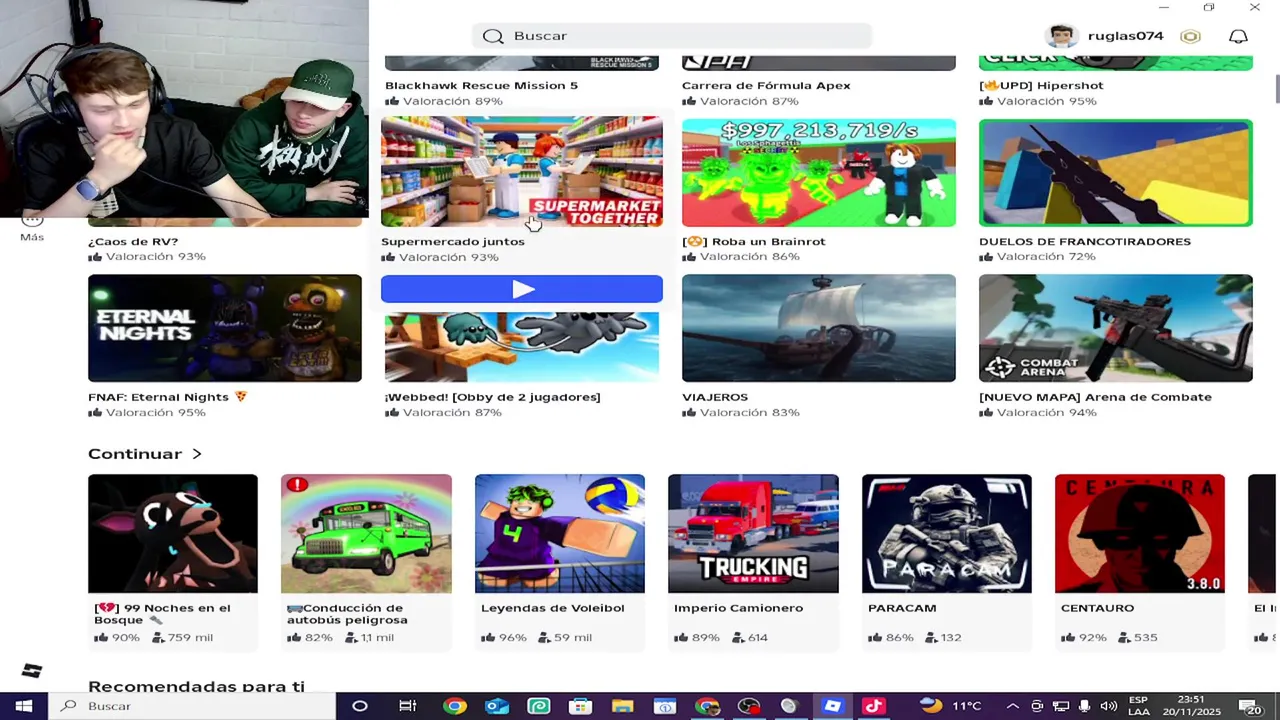
Task: Open the taskbar clock 23:51
Action: click(x=1191, y=706)
